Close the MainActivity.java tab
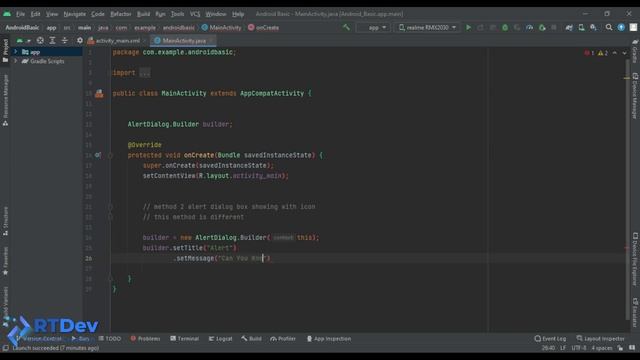This screenshot has height=360, width=640. [x=211, y=41]
